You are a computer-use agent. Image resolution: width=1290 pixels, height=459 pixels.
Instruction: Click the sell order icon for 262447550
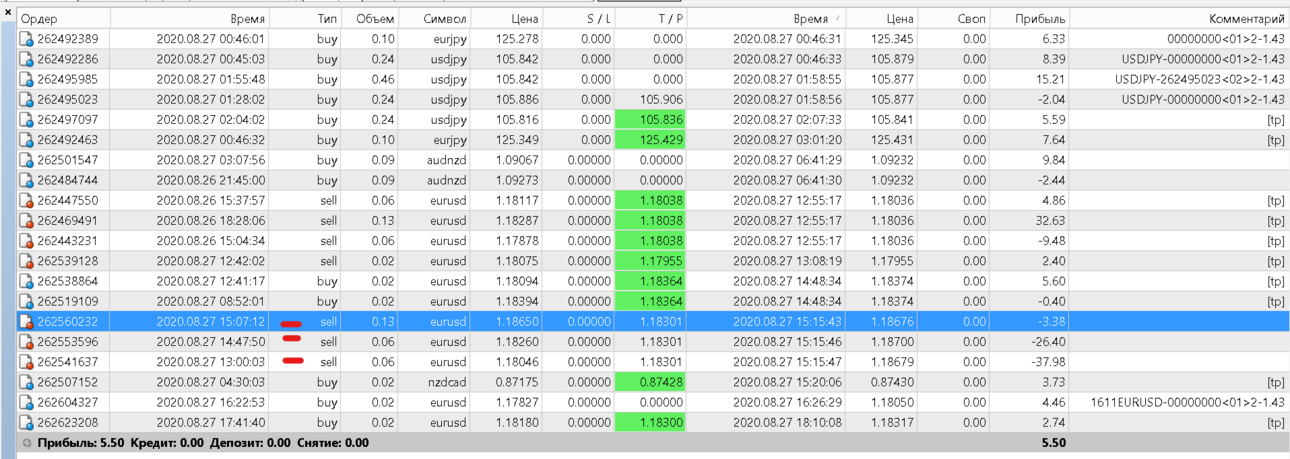click(27, 200)
